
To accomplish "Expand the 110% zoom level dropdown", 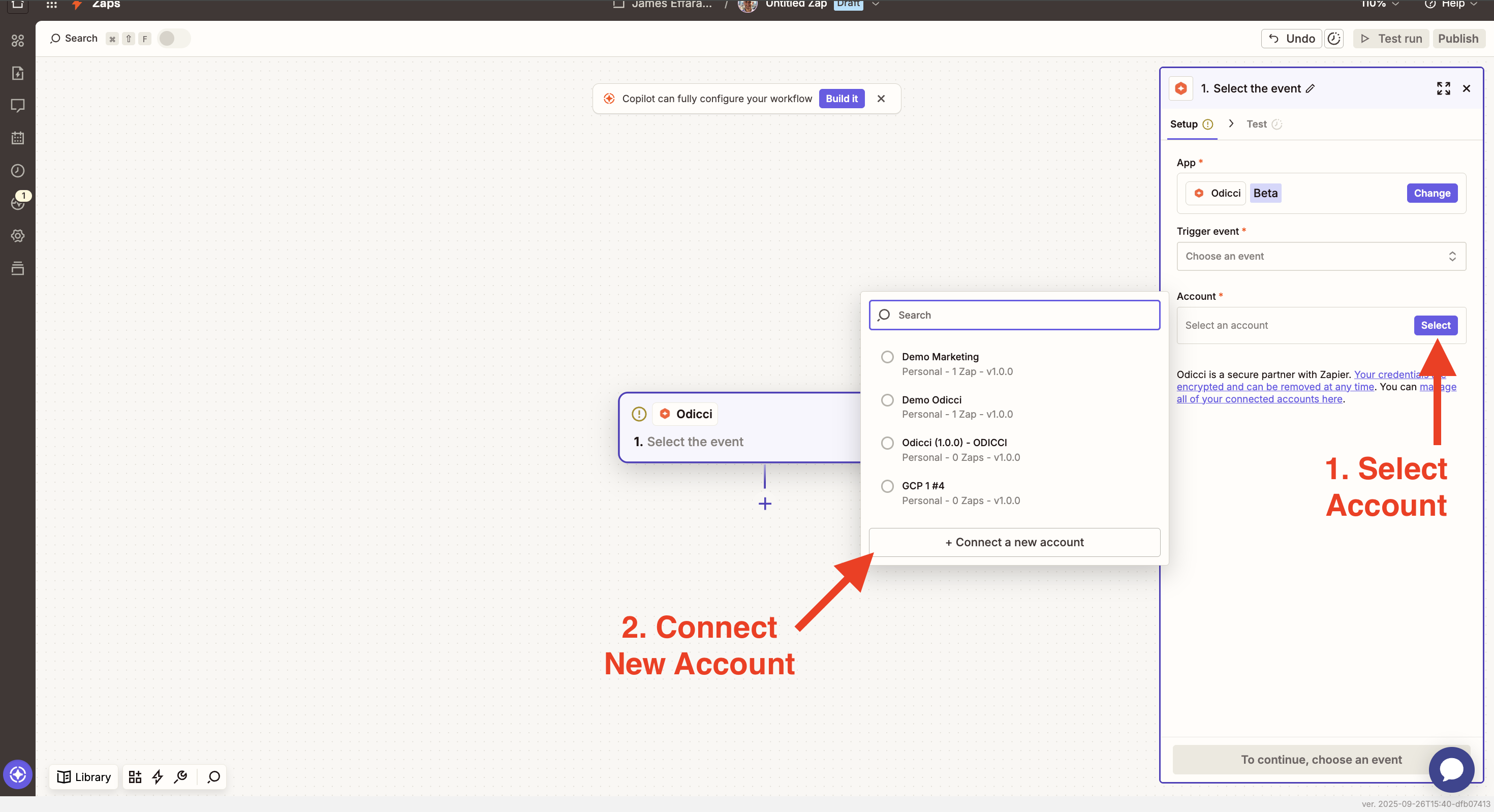I will click(1380, 5).
